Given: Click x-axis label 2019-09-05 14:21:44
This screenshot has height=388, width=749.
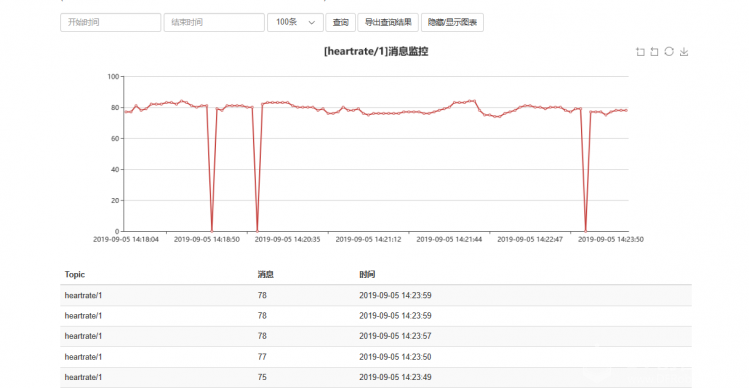Looking at the screenshot, I should 449,239.
